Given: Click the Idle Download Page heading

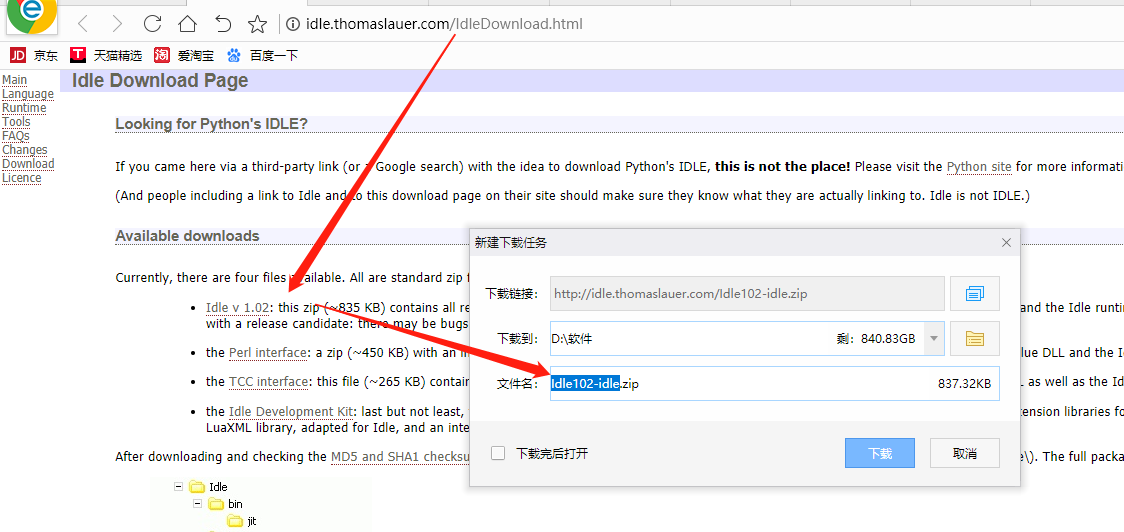Looking at the screenshot, I should pos(160,80).
